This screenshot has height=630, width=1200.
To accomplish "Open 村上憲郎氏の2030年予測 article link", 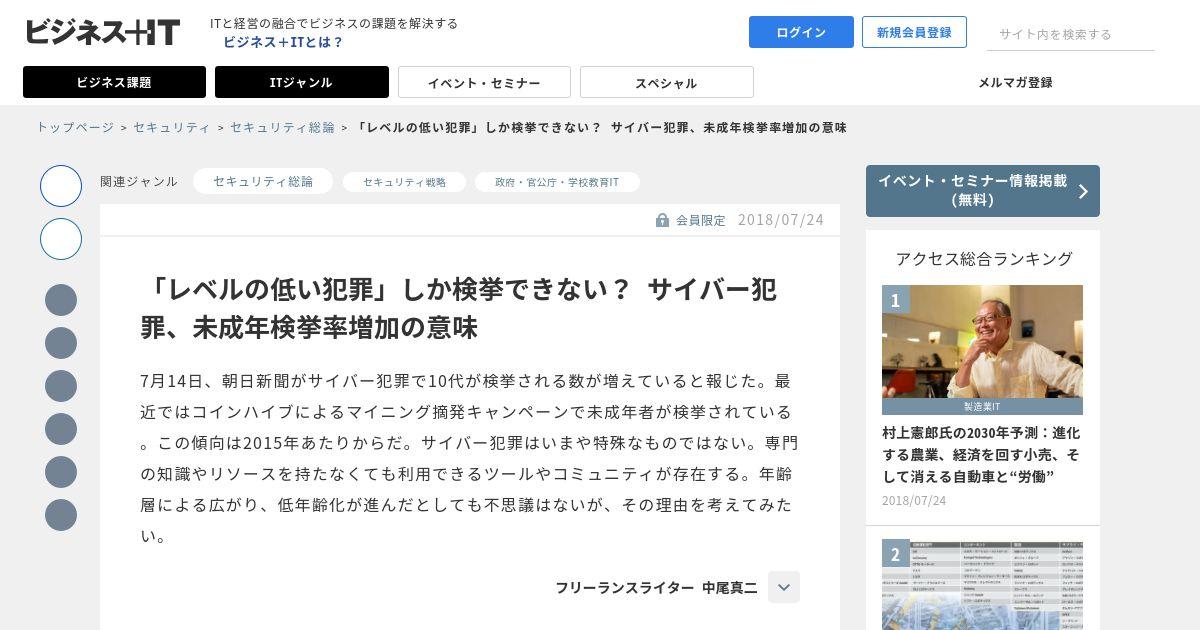I will 981,454.
